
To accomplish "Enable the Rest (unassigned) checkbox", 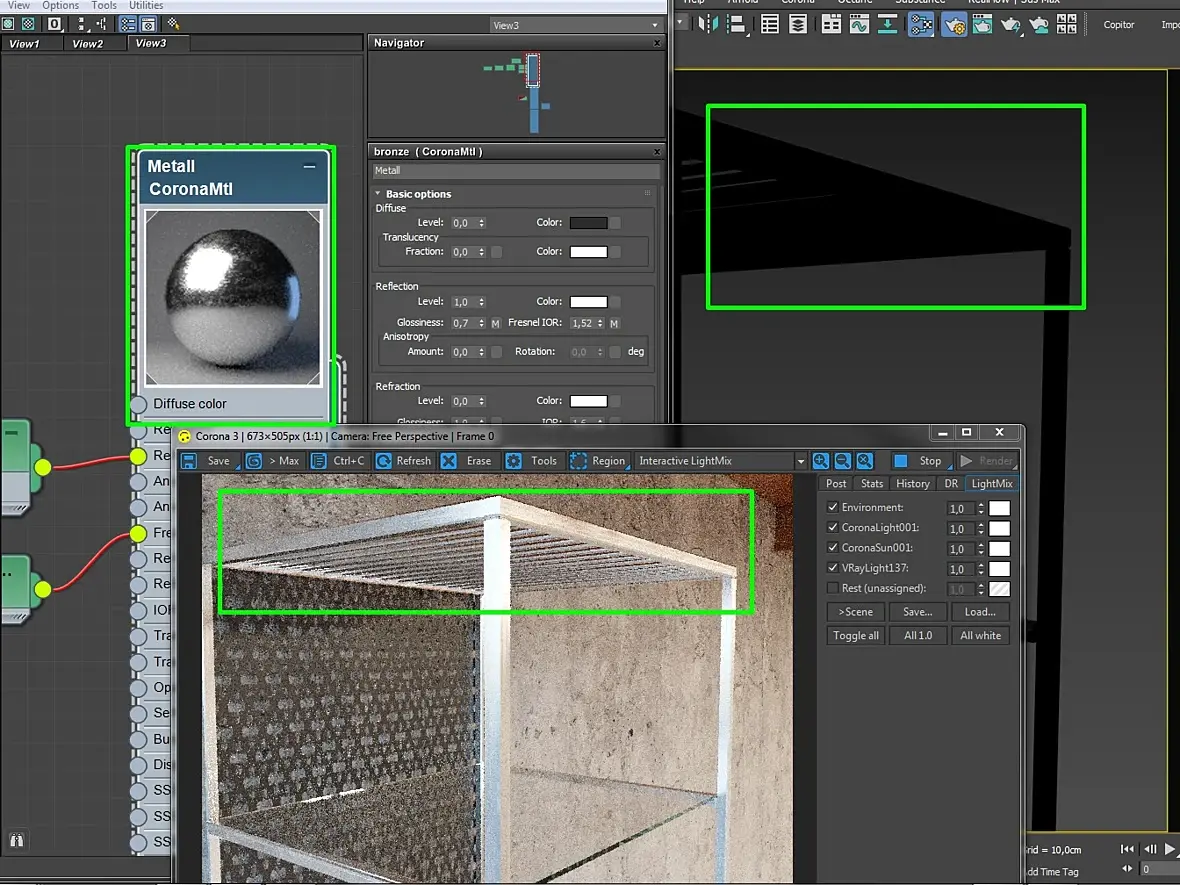I will point(833,589).
